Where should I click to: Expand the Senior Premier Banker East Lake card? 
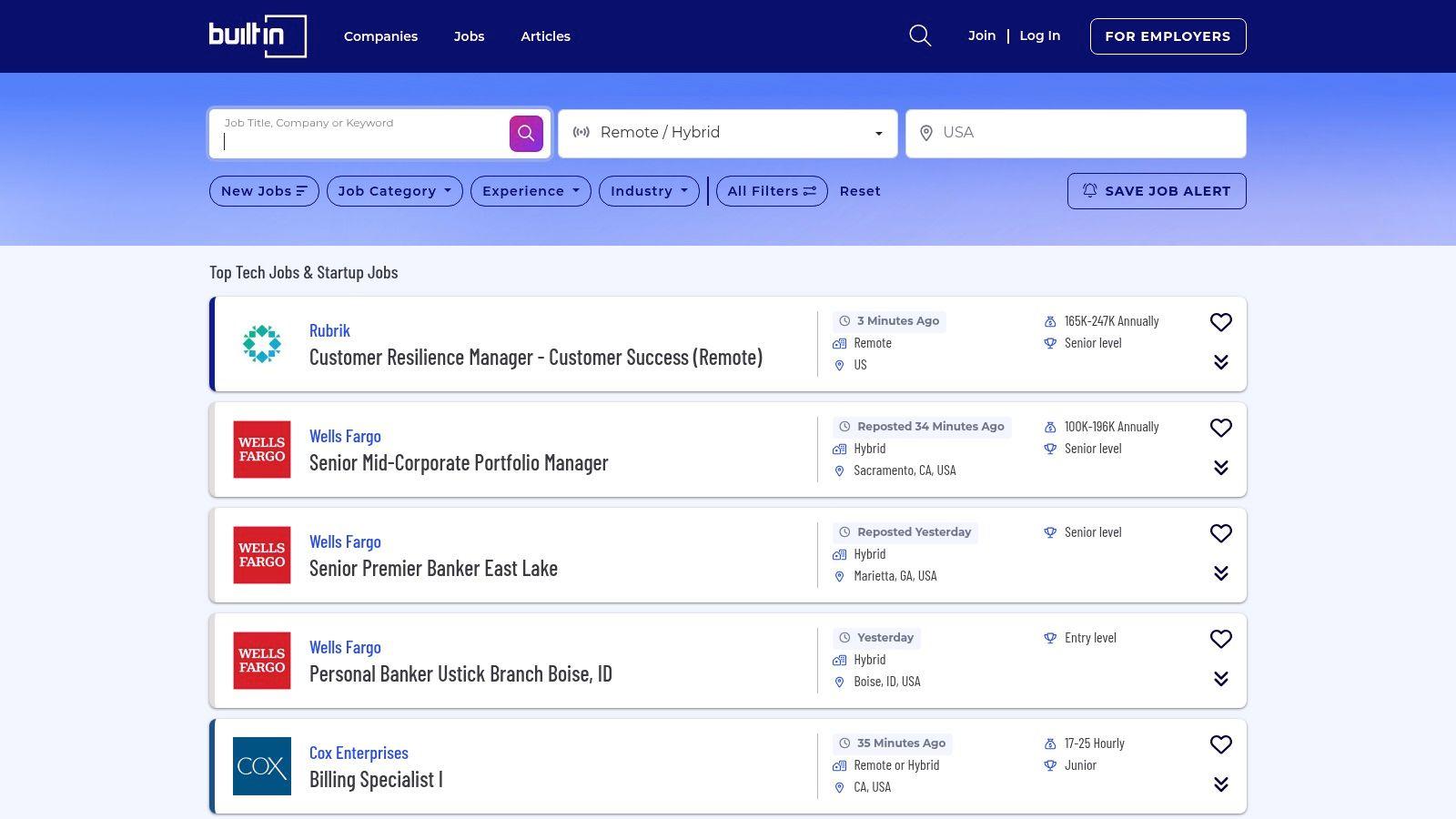pos(1221,573)
